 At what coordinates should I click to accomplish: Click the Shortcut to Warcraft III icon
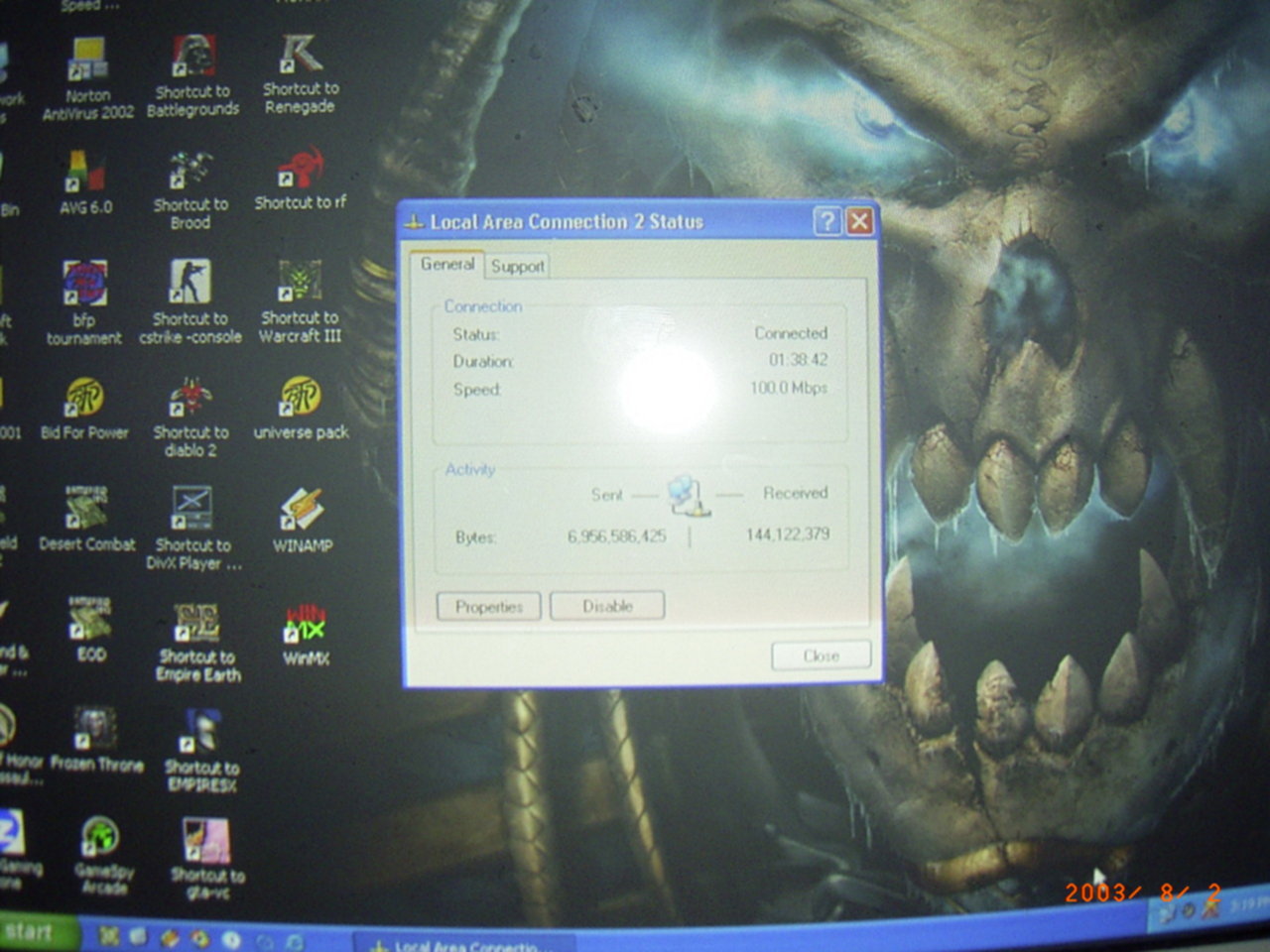click(x=300, y=301)
